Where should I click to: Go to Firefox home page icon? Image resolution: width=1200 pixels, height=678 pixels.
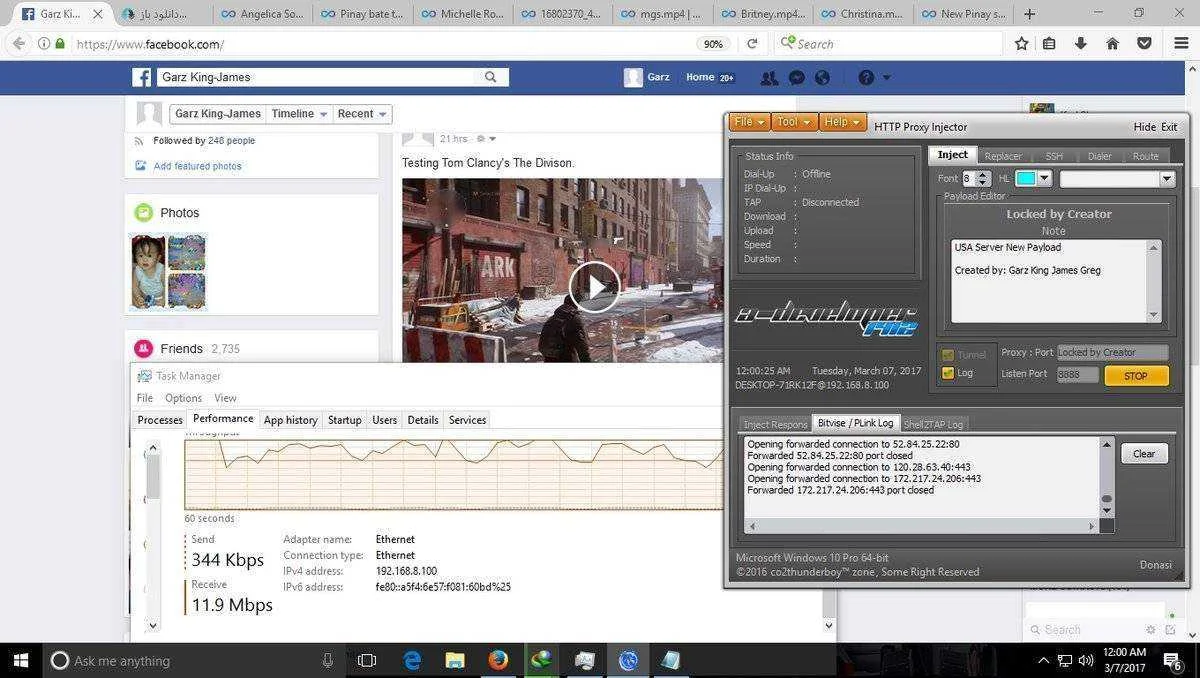[x=1112, y=44]
